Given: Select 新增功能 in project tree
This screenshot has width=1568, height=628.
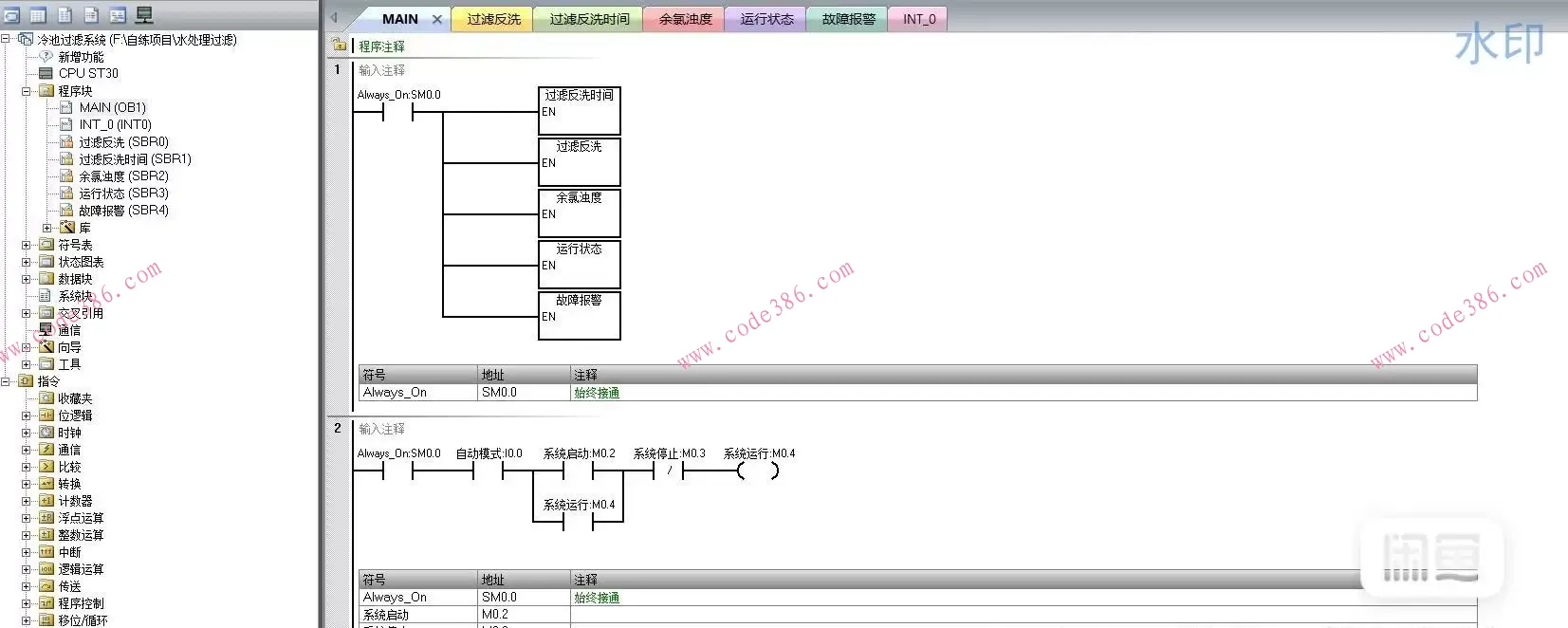Looking at the screenshot, I should [x=81, y=57].
